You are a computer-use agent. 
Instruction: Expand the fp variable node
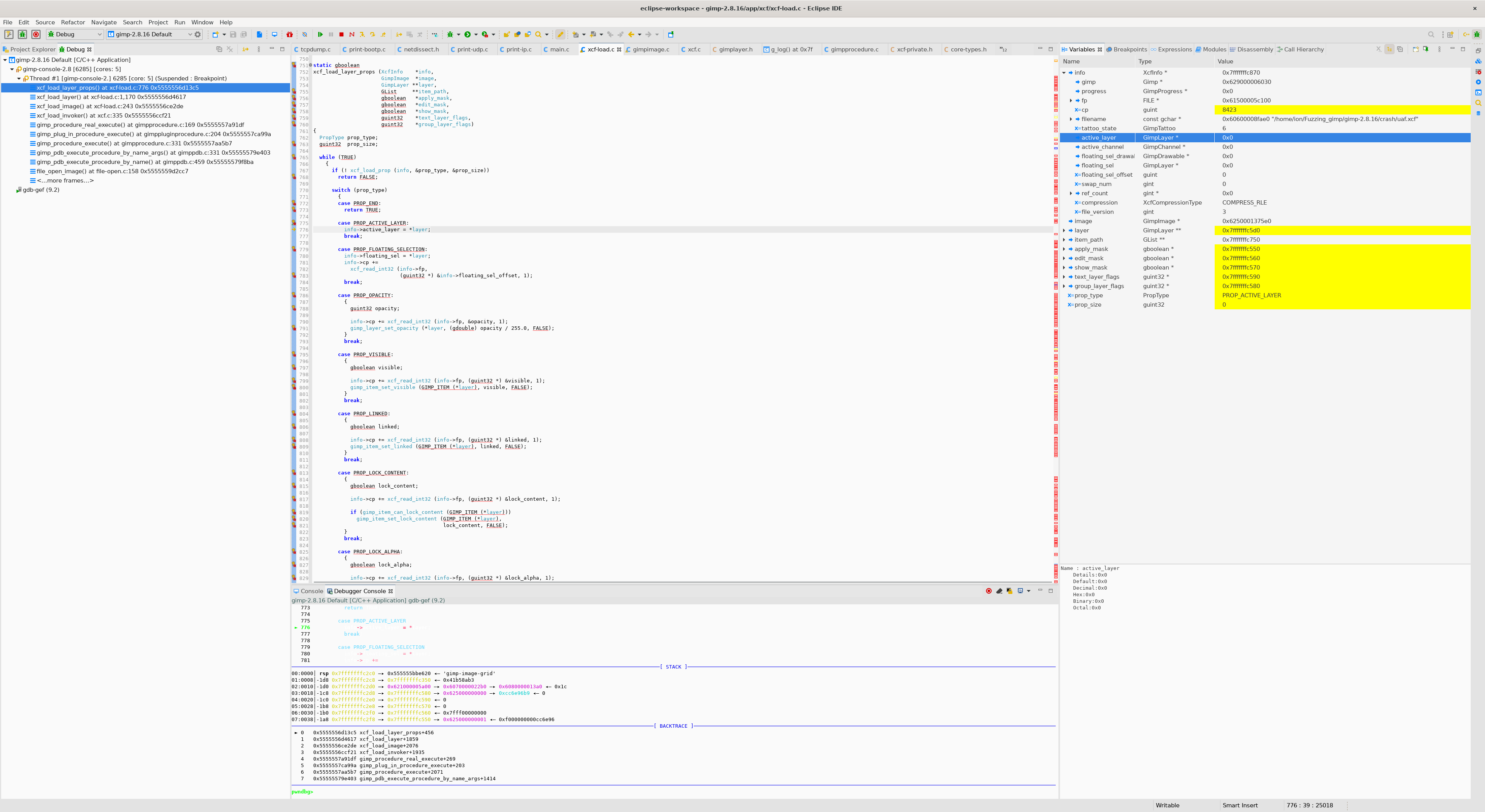tap(1071, 100)
